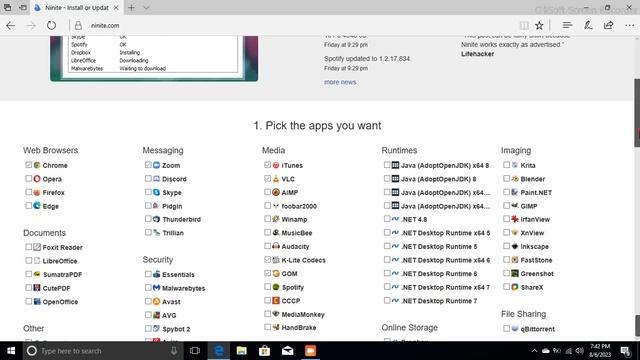640x360 pixels.
Task: Check the Firefox checkbox
Action: [28, 192]
